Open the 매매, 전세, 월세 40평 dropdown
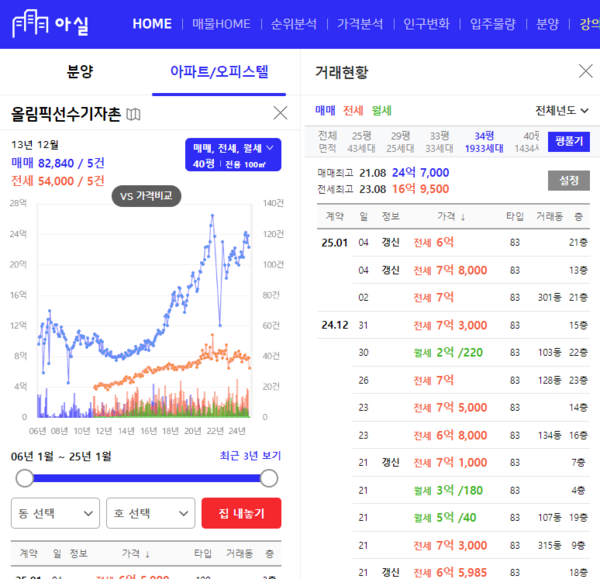The image size is (600, 579). point(233,155)
